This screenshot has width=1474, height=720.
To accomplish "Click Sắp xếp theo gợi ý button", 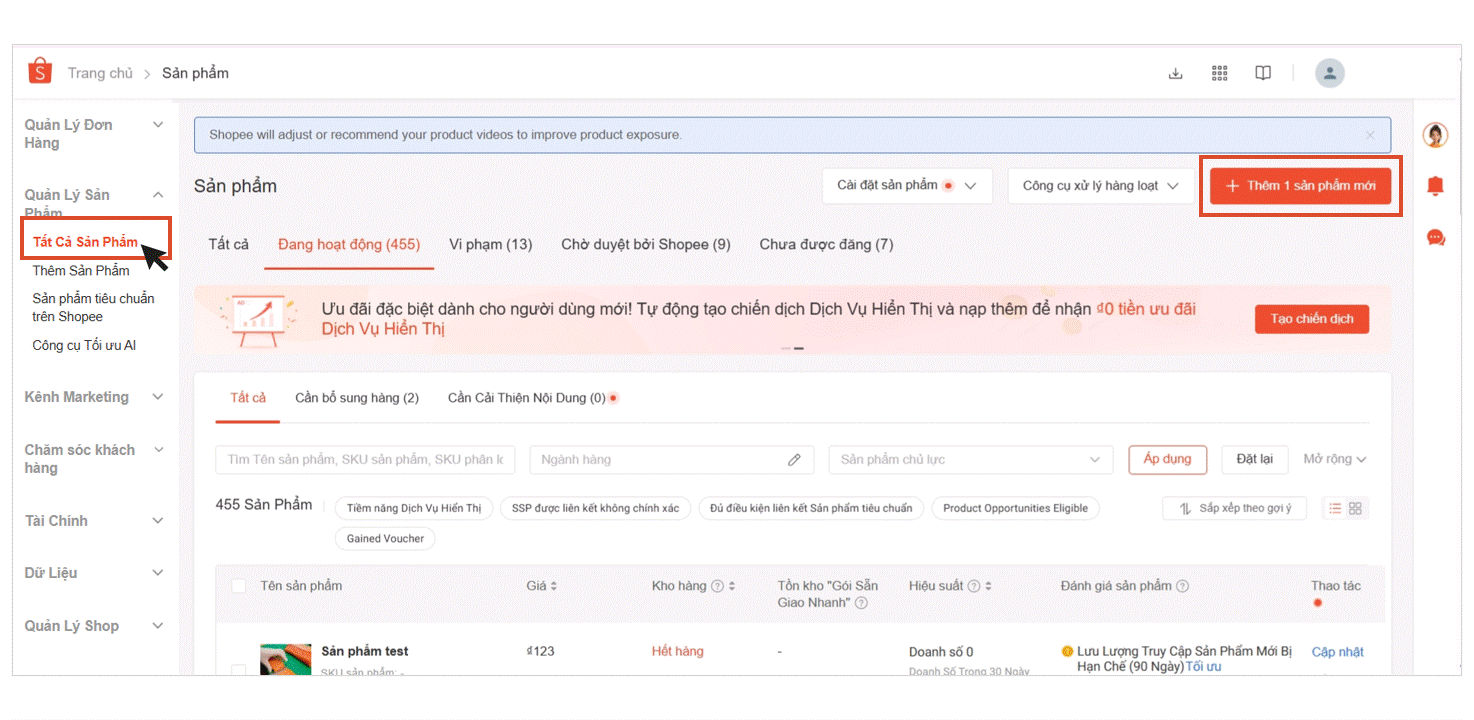I will tap(1235, 508).
